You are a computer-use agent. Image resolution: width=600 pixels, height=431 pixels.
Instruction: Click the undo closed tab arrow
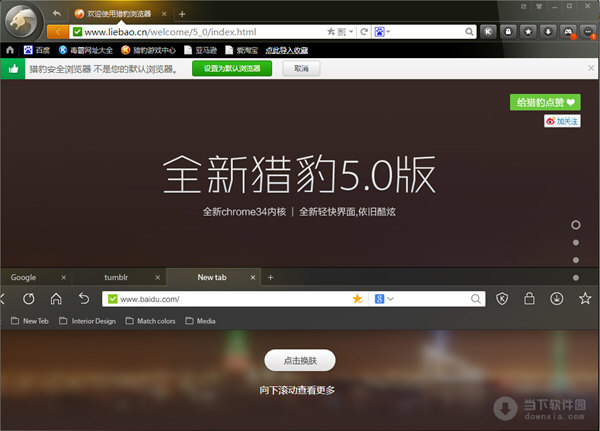pos(57,13)
